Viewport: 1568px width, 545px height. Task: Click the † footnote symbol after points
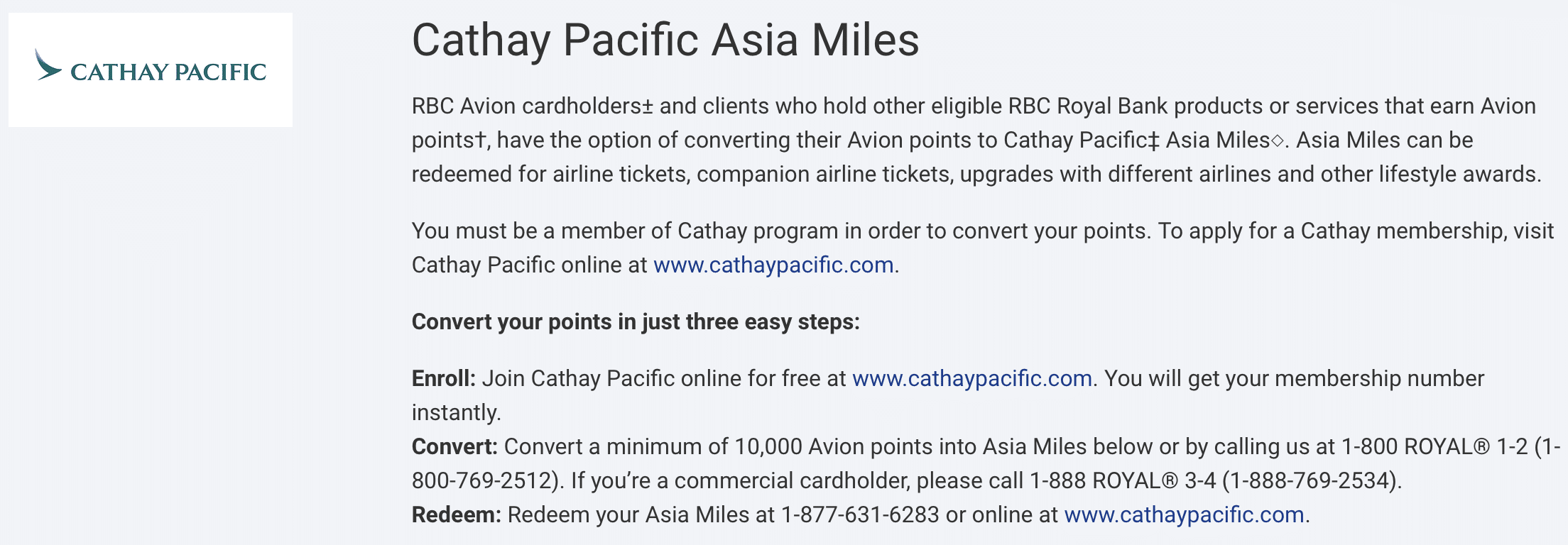tap(481, 140)
